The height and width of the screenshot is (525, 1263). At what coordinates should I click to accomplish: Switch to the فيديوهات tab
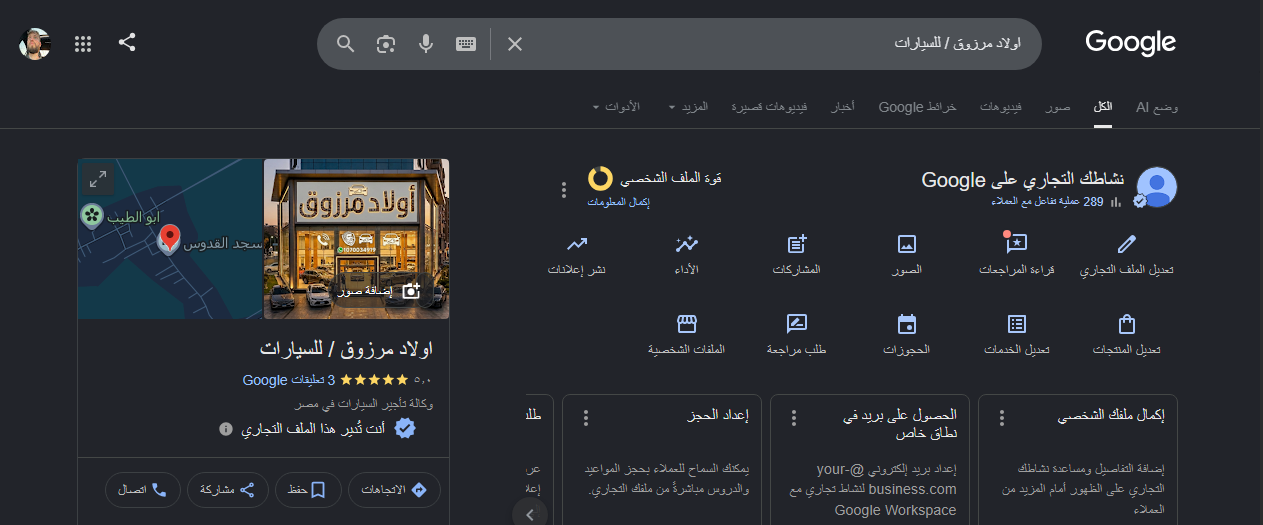pyautogui.click(x=1000, y=106)
